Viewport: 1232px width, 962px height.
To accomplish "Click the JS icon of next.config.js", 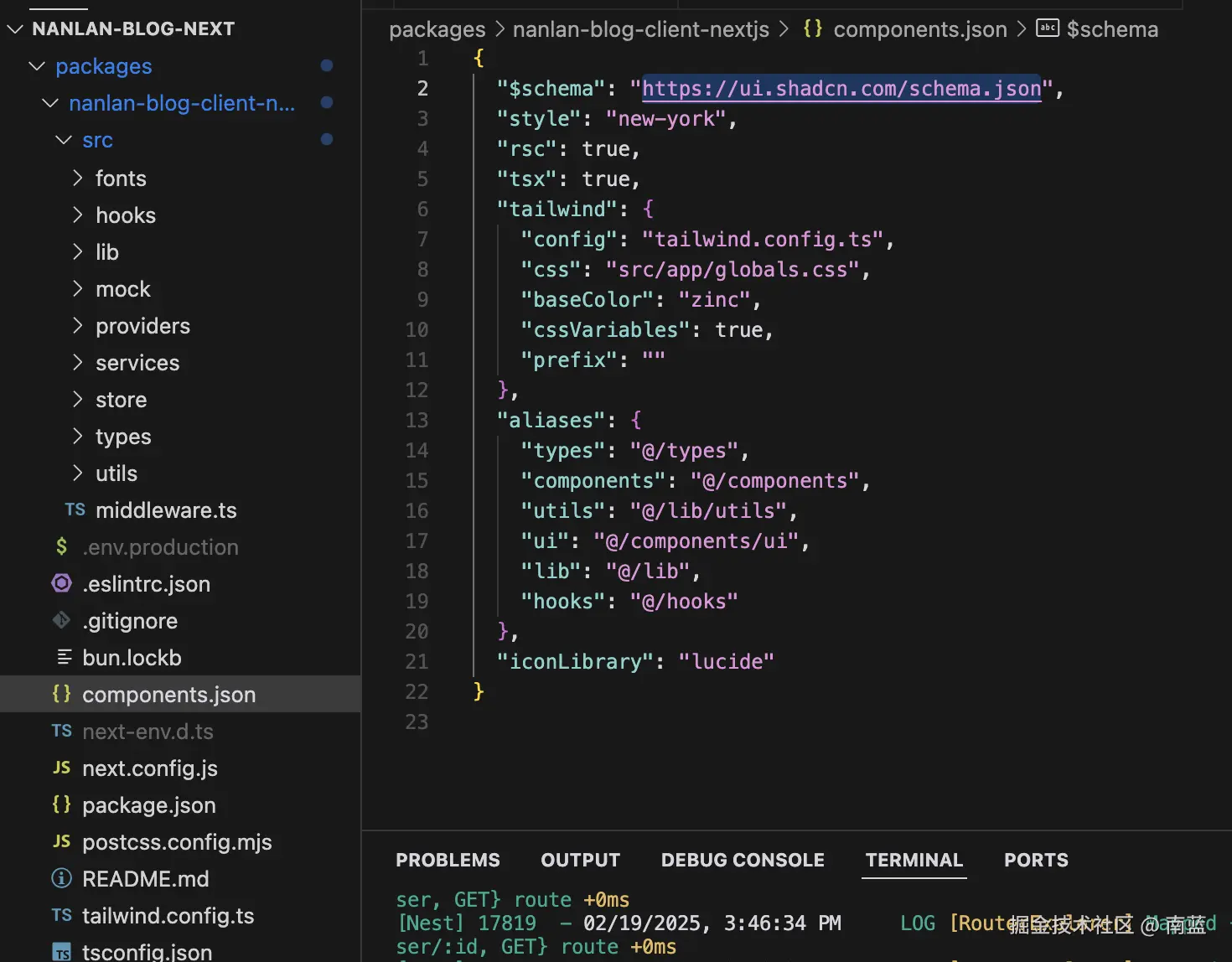I will pos(62,768).
